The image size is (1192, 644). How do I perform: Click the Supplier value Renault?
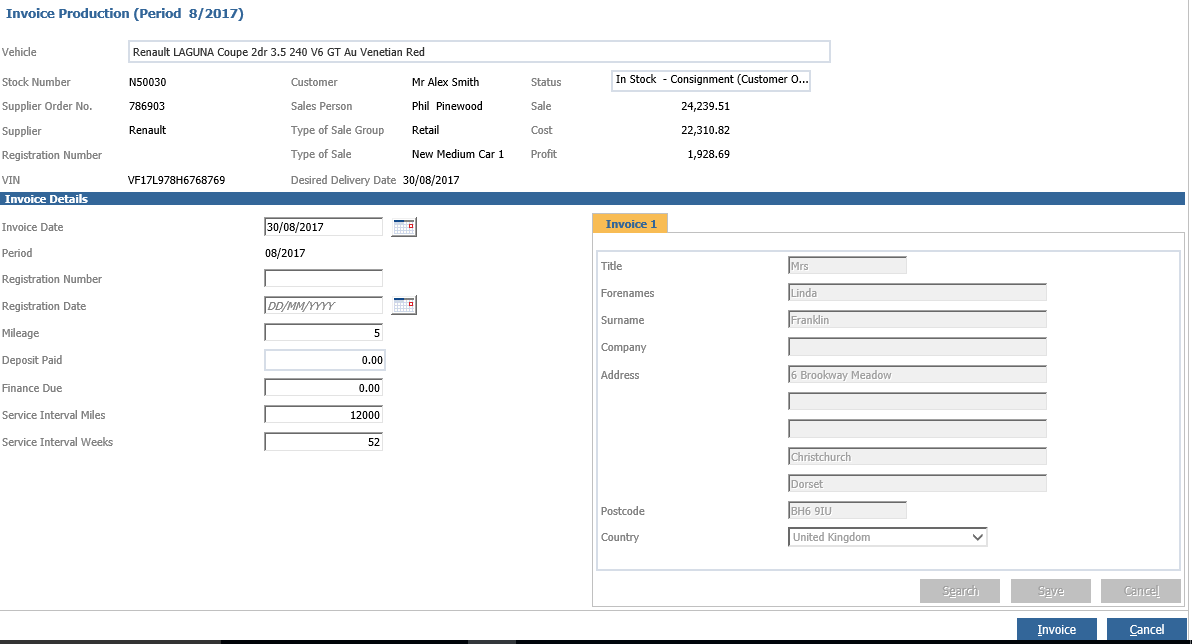(147, 130)
